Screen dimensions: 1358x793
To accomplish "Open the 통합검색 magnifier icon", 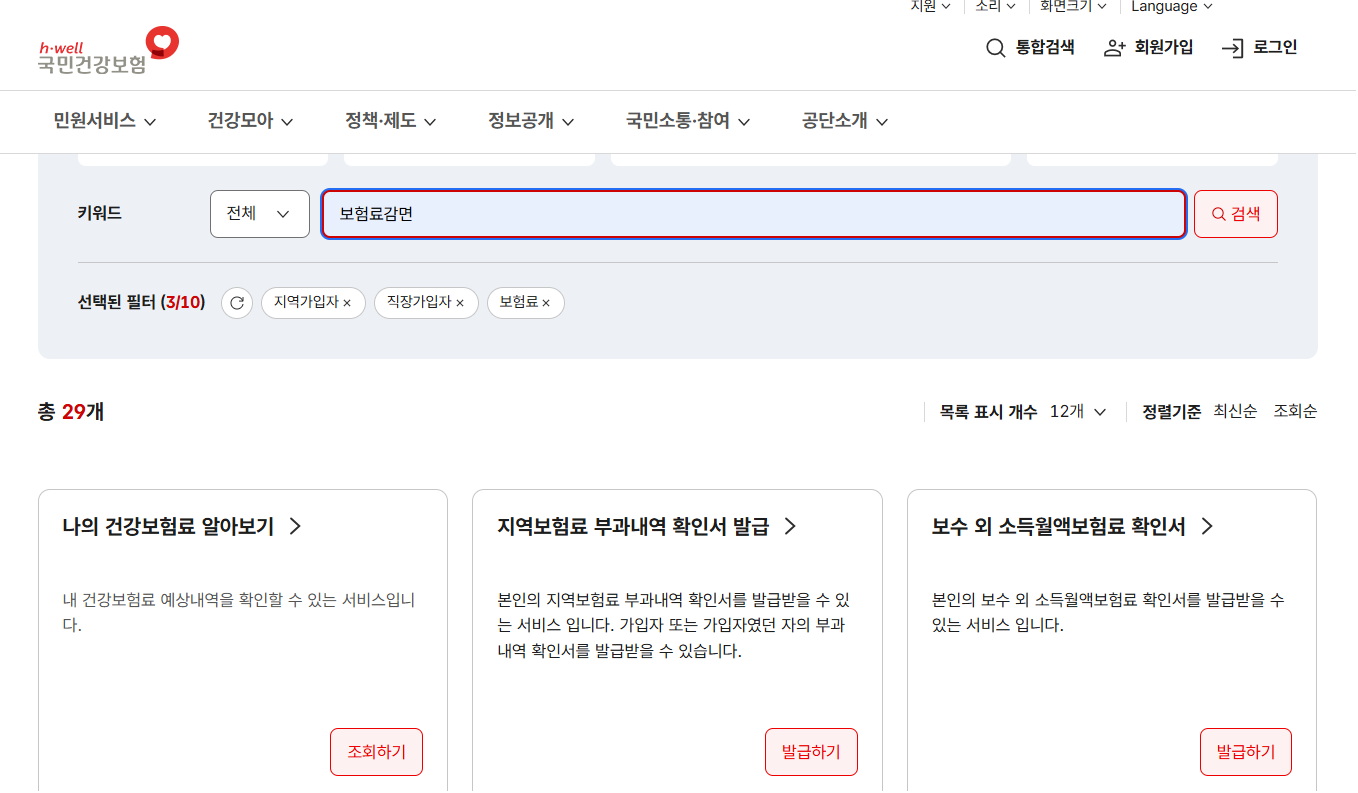I will 995,47.
